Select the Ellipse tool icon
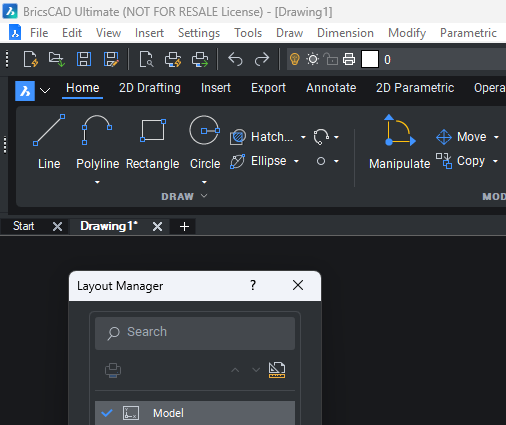Viewport: 506px width, 425px height. pos(238,161)
